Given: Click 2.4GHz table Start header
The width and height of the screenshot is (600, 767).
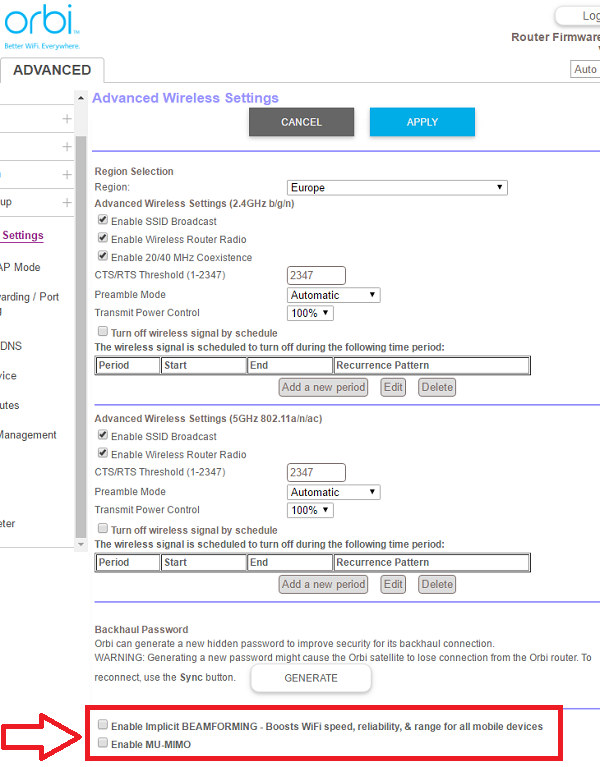Looking at the screenshot, I should 203,365.
